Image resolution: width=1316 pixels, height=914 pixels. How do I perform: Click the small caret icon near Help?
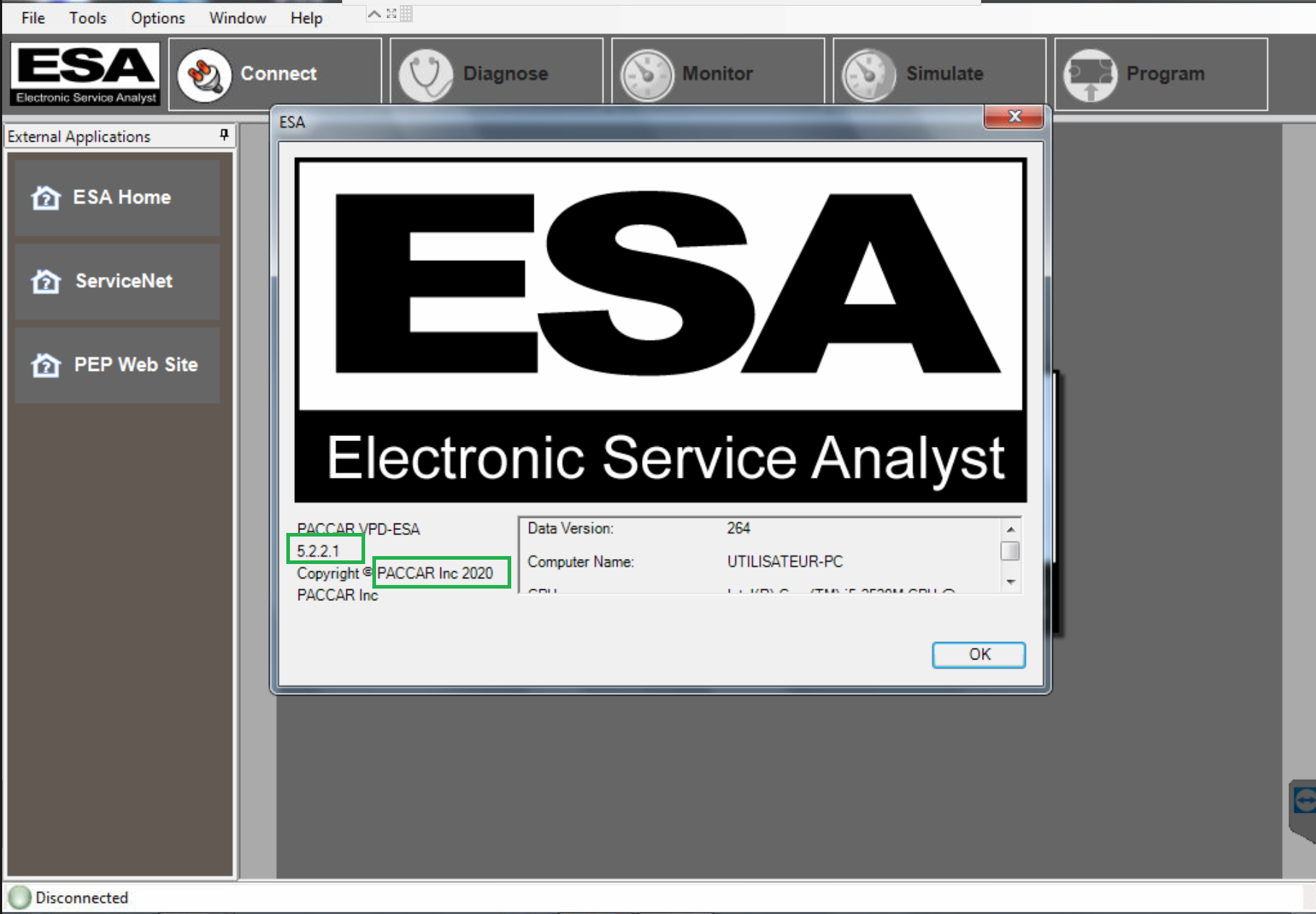375,13
